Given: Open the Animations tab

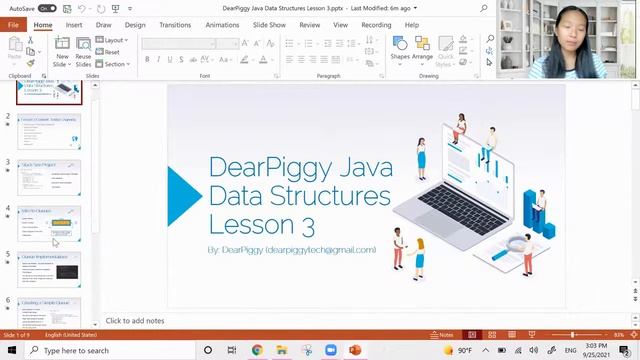Looking at the screenshot, I should point(222,25).
